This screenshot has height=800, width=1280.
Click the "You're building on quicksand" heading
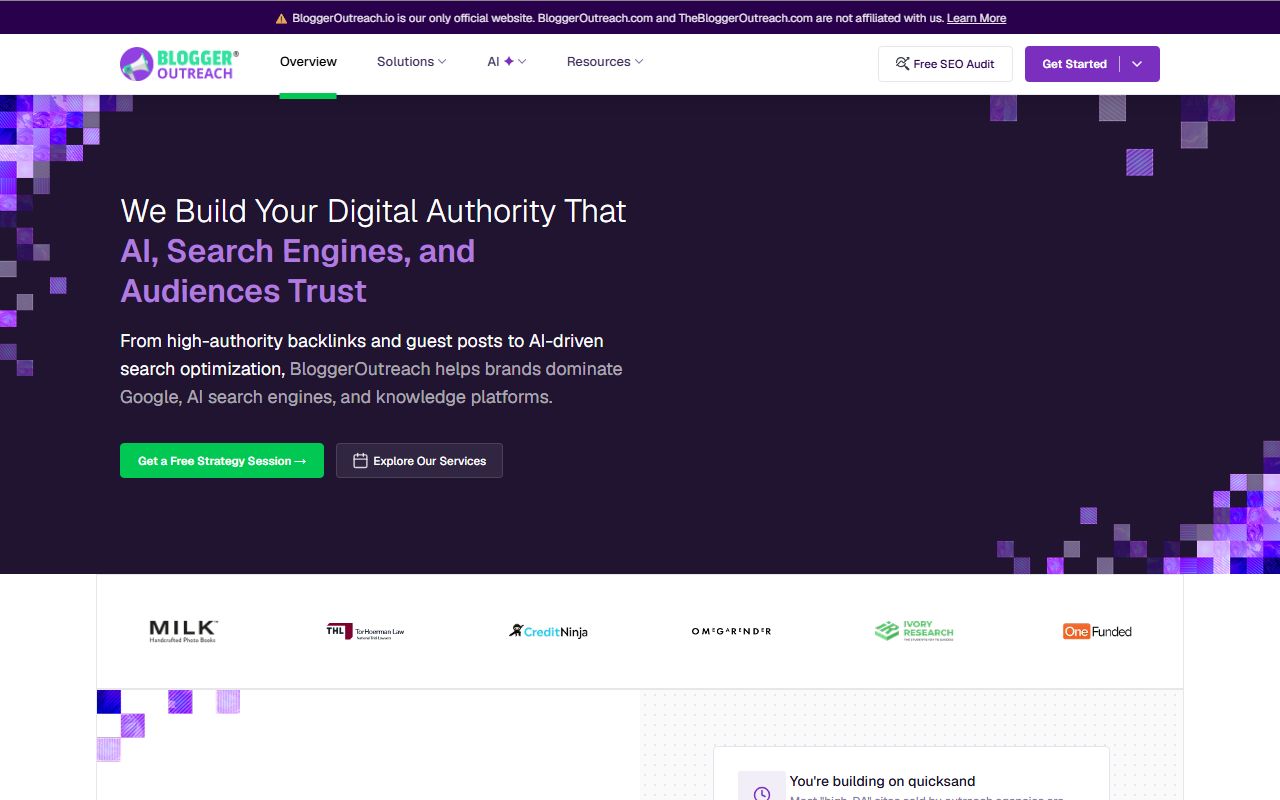882,781
